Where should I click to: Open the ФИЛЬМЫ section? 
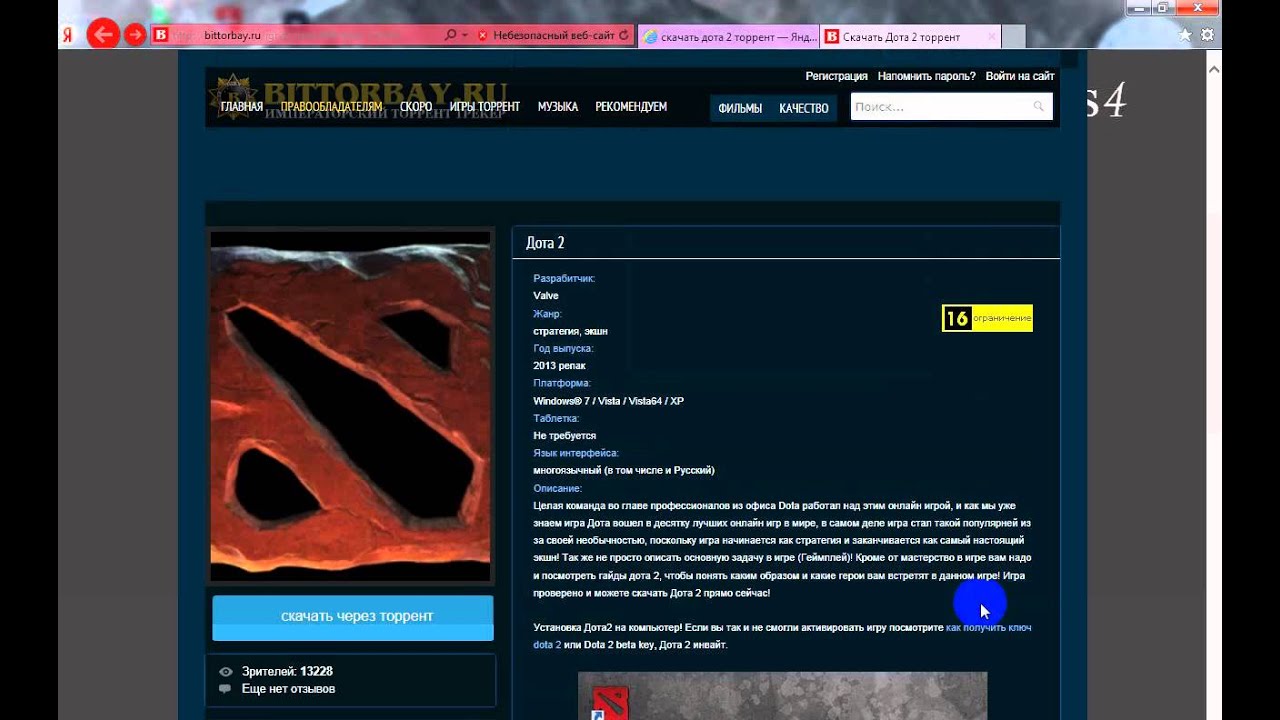740,108
